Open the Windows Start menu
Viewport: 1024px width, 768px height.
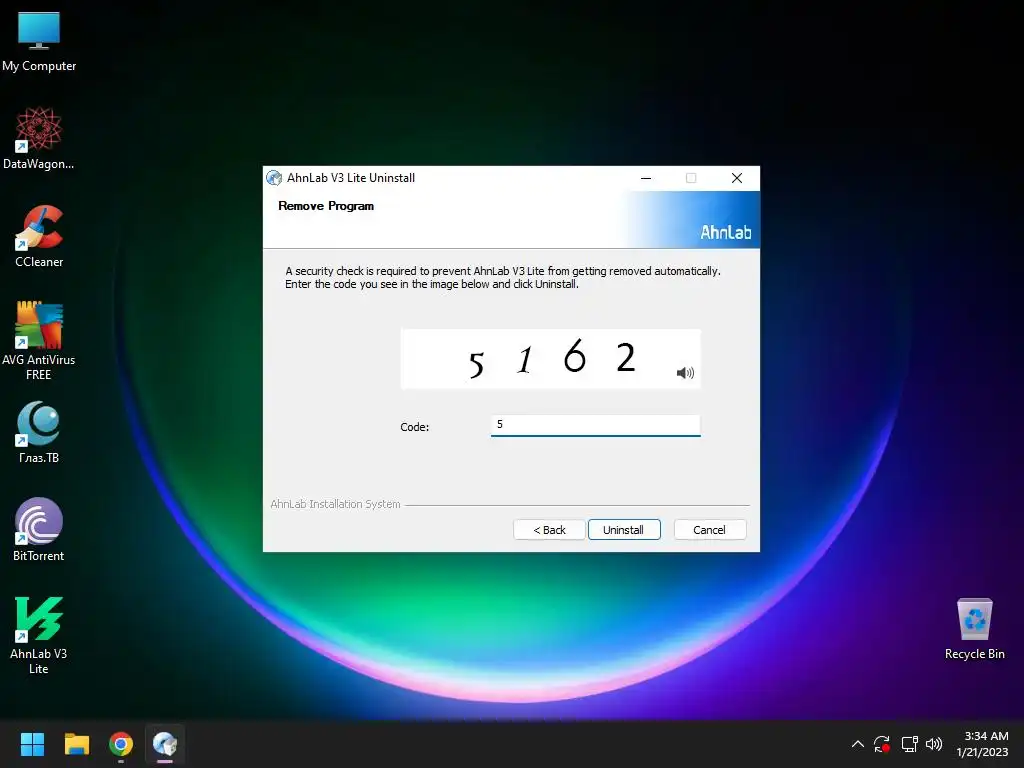pyautogui.click(x=32, y=744)
